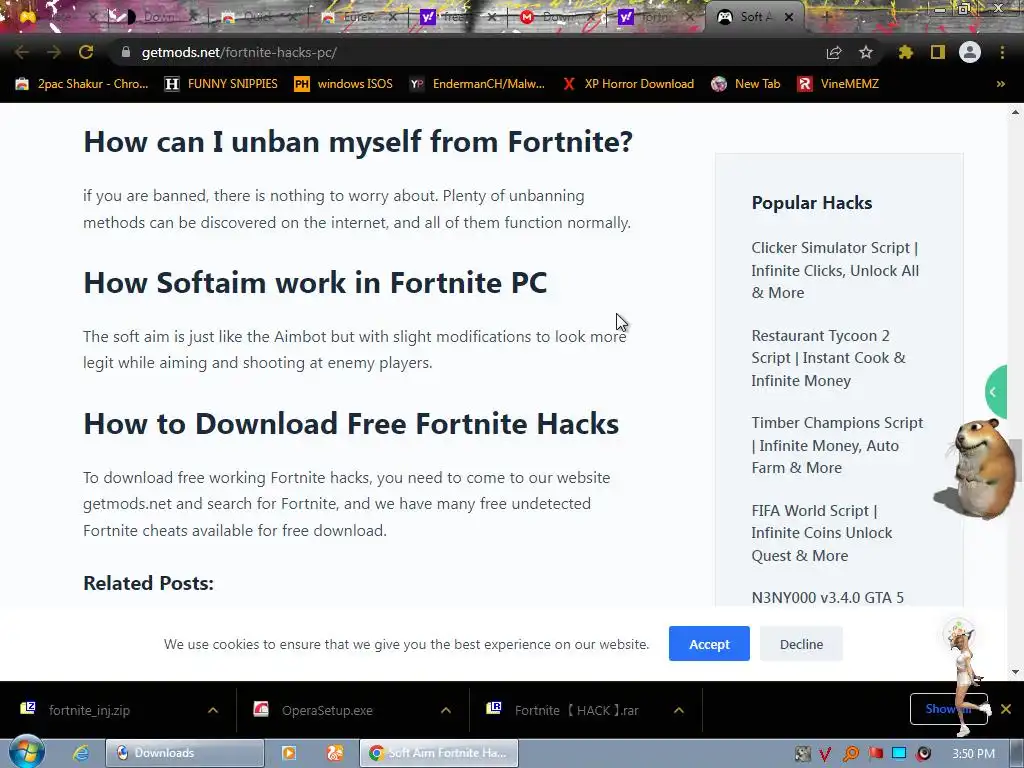Go forward with the browser forward arrow
This screenshot has height=768, width=1024.
coord(54,52)
